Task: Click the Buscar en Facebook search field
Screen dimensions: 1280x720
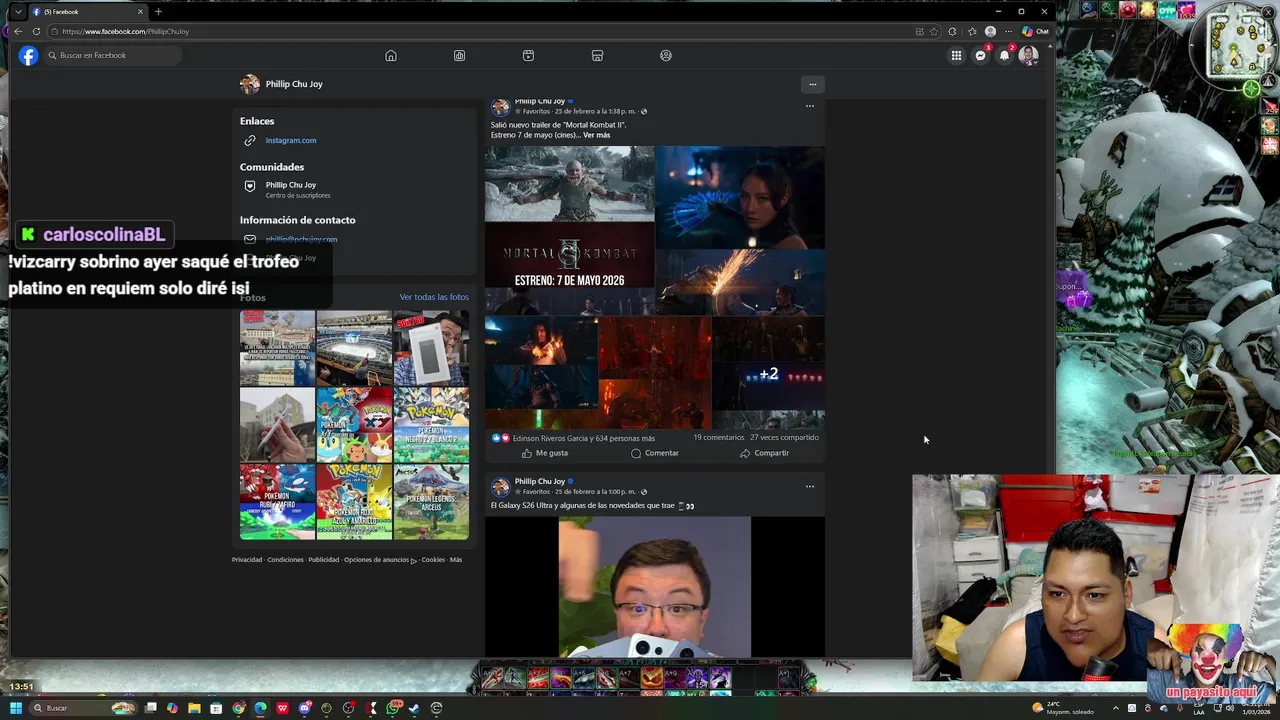Action: [x=112, y=55]
